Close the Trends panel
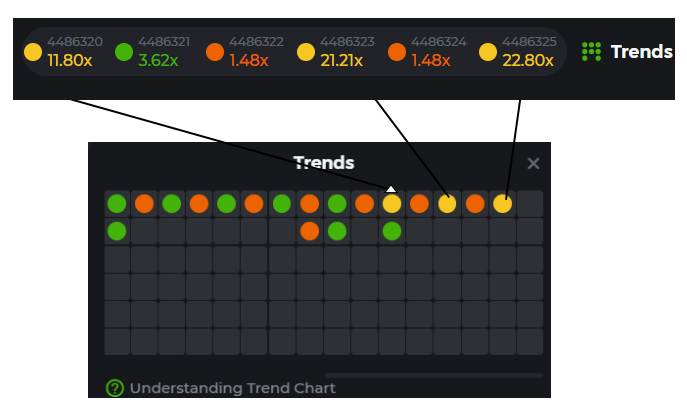687x410 pixels. pyautogui.click(x=533, y=164)
